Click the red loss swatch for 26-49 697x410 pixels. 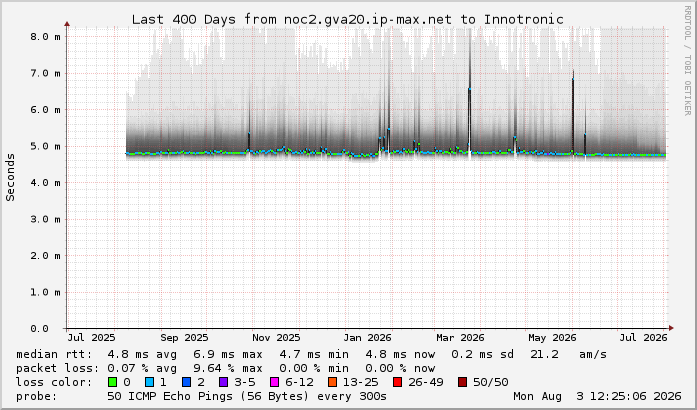pos(397,382)
